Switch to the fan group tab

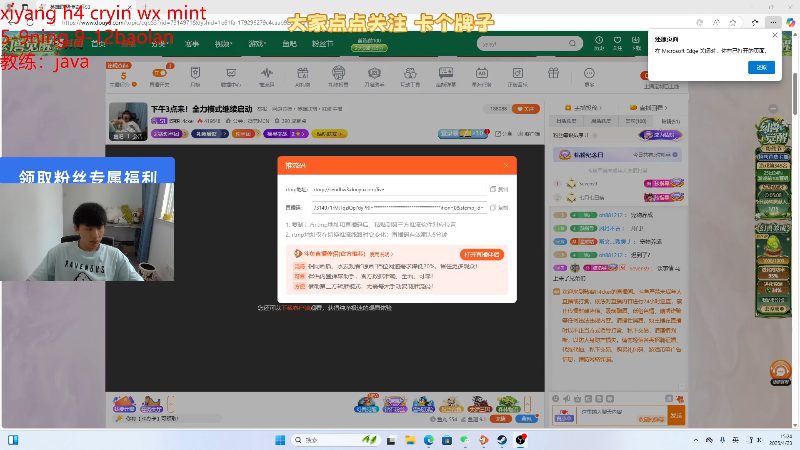(670, 121)
